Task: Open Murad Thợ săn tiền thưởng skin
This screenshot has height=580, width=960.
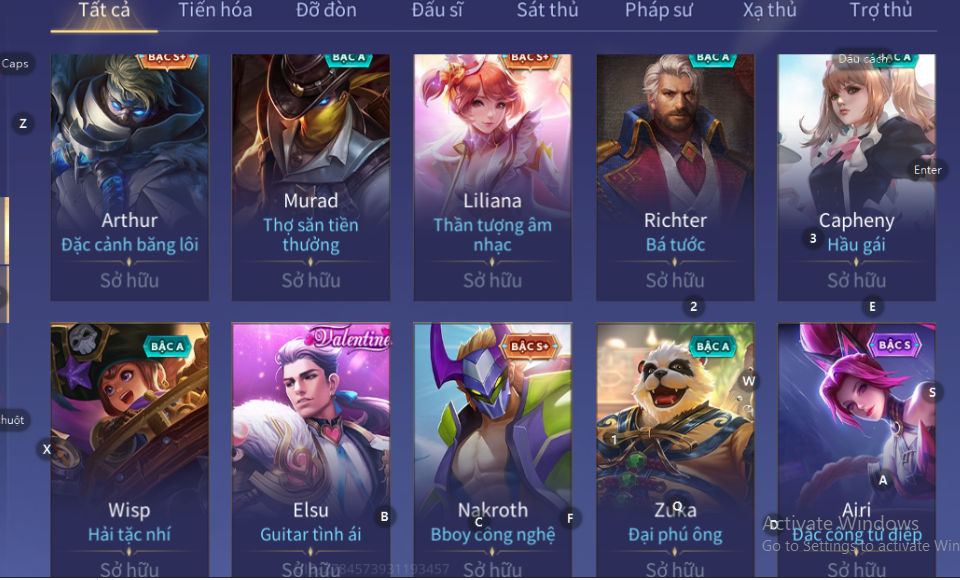Action: (311, 177)
